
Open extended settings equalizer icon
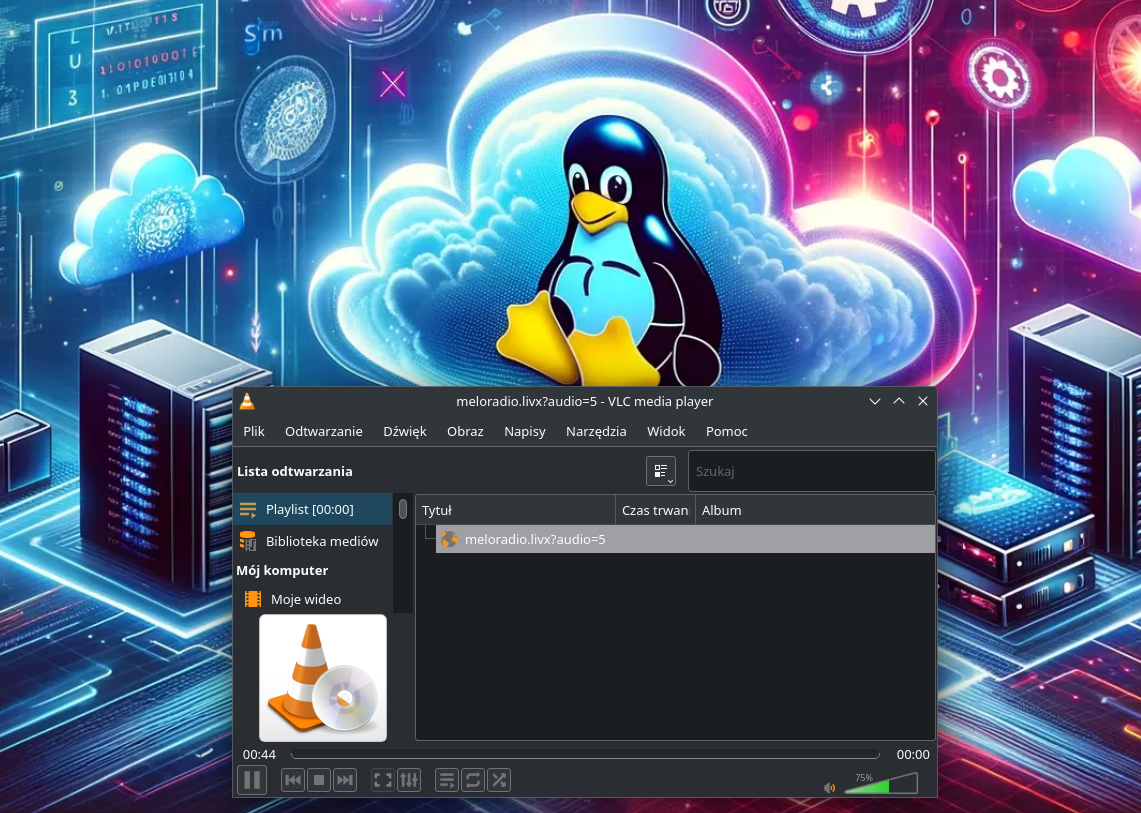point(408,780)
